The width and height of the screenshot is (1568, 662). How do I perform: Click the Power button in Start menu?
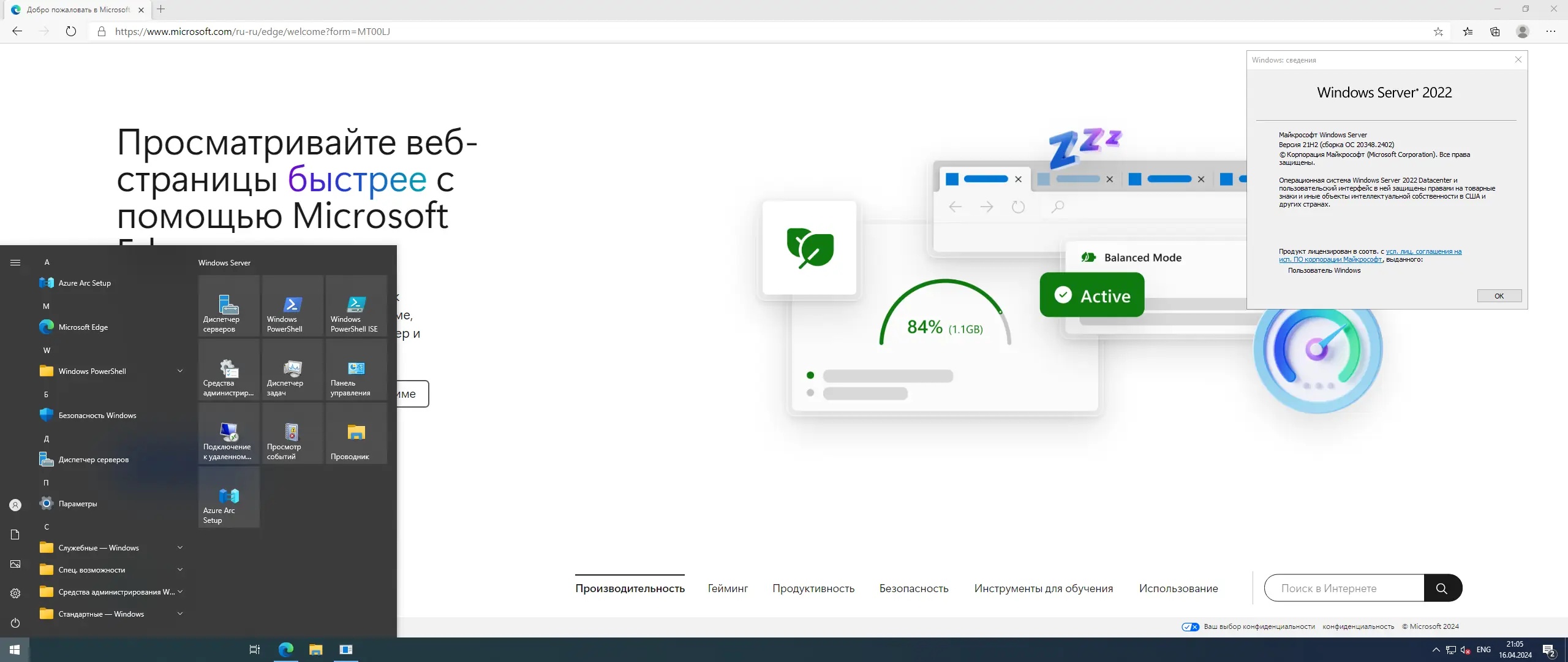coord(15,623)
